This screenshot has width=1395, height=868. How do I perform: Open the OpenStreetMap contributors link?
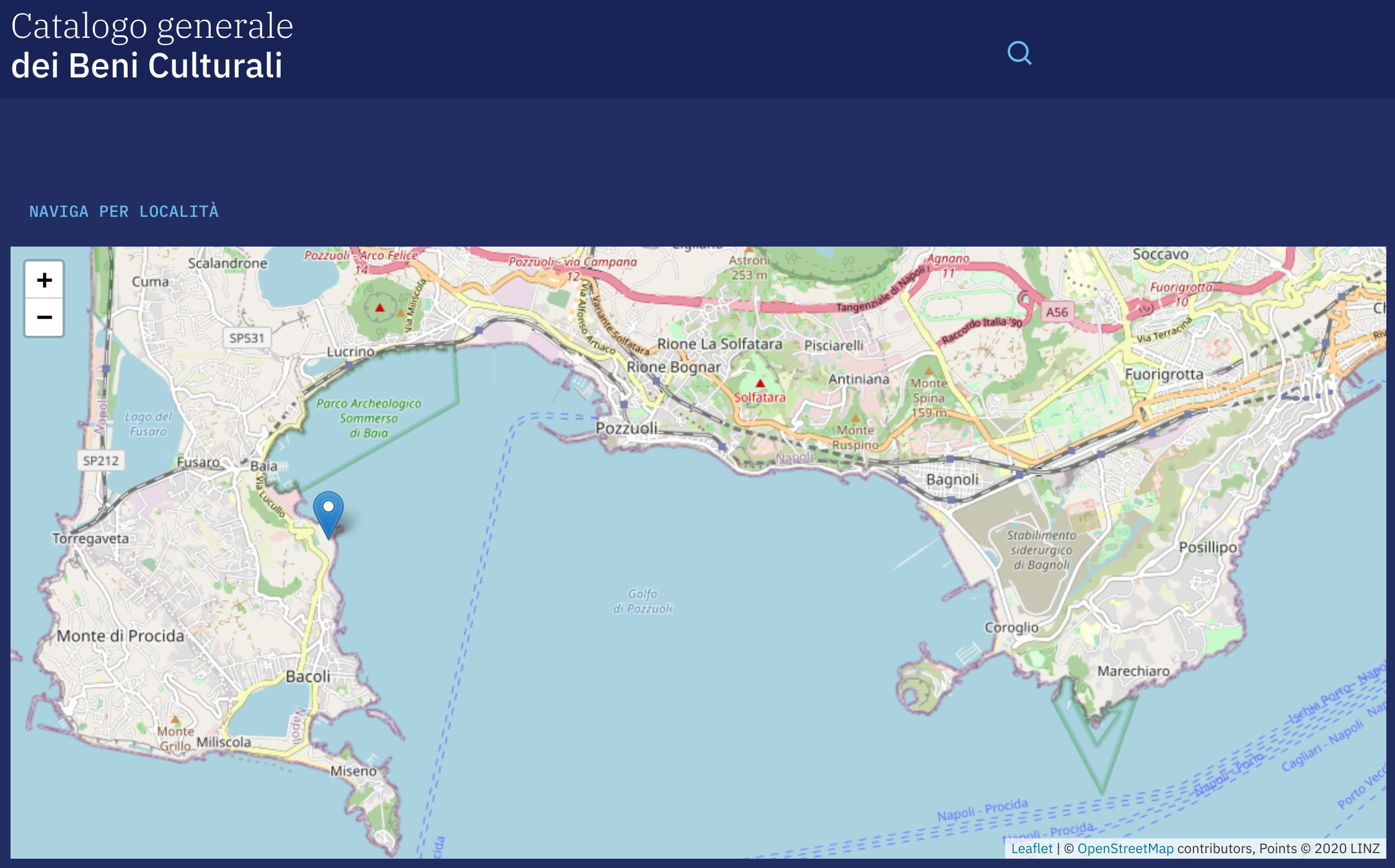[1125, 848]
